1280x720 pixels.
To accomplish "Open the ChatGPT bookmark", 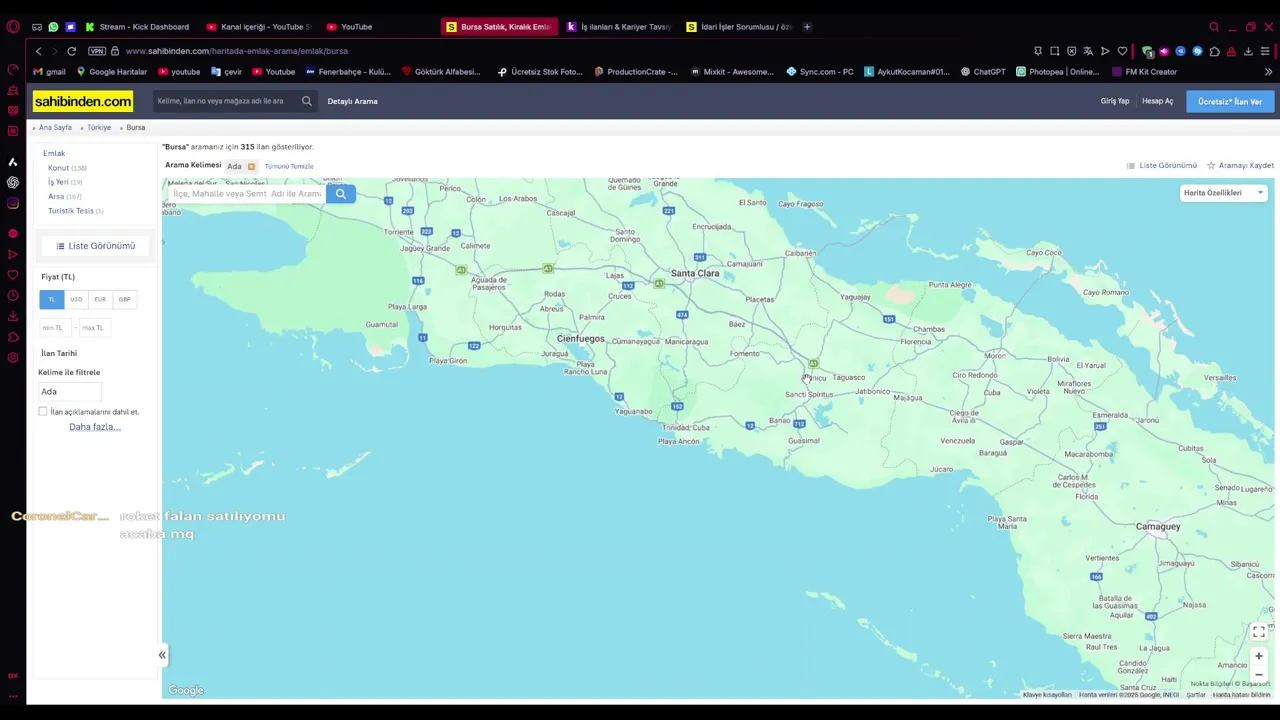I will 983,72.
